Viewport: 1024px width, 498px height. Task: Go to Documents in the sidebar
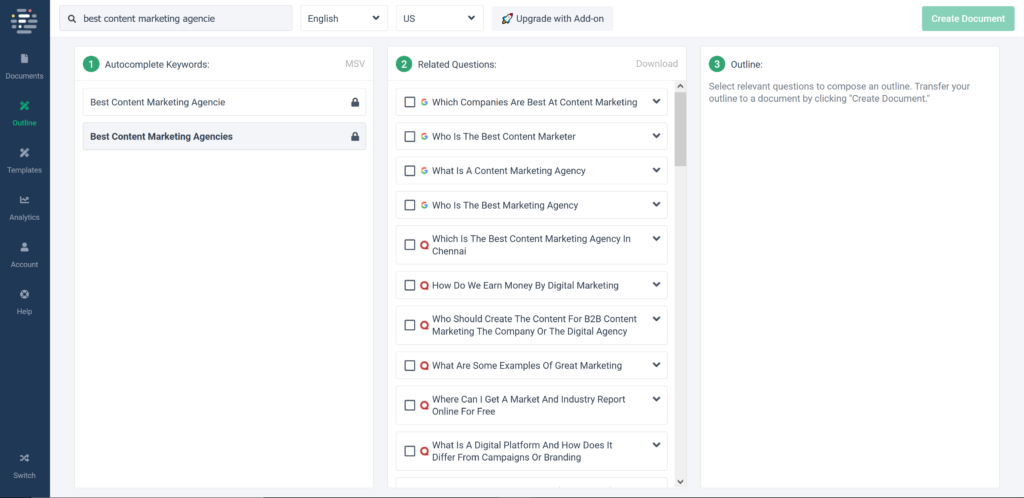click(x=24, y=76)
